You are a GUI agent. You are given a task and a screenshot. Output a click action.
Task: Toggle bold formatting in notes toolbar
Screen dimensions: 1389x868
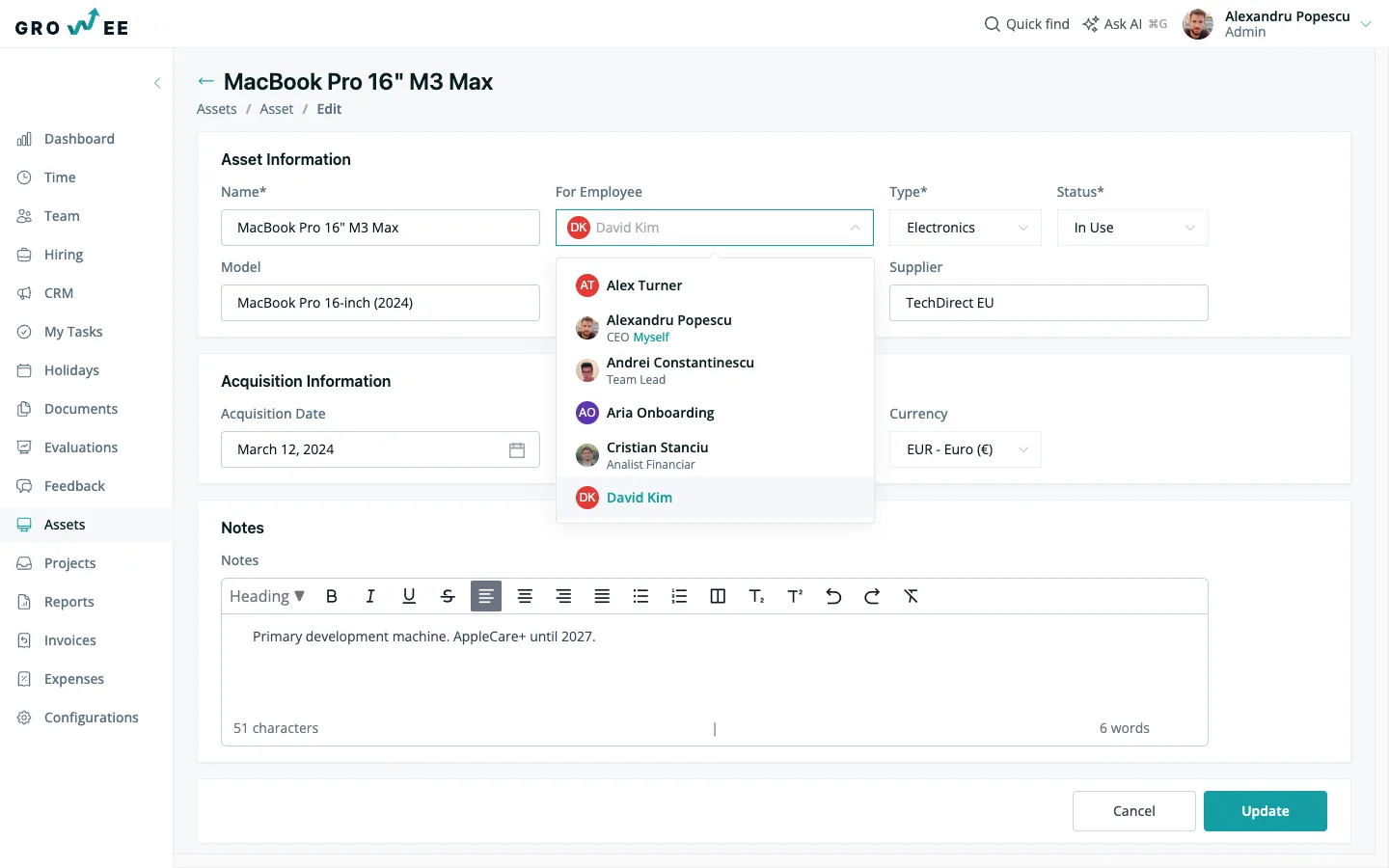pos(332,596)
